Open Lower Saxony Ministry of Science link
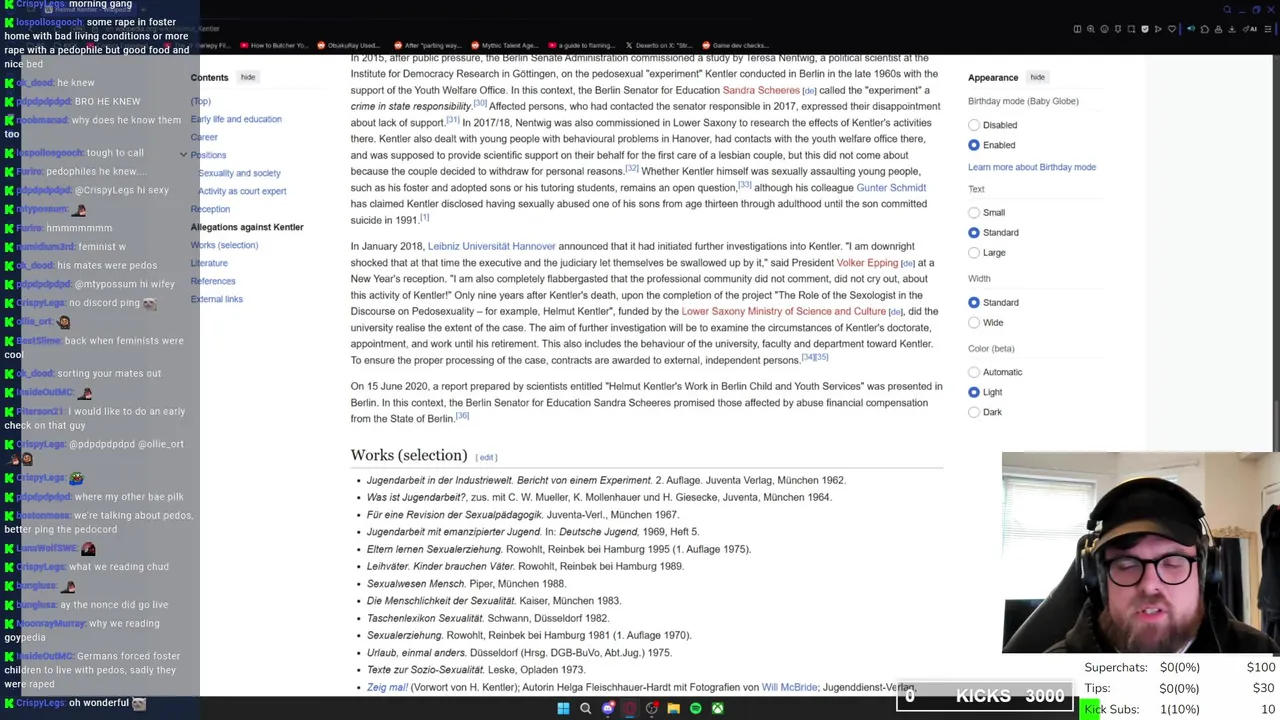This screenshot has height=720, width=1280. click(x=783, y=311)
